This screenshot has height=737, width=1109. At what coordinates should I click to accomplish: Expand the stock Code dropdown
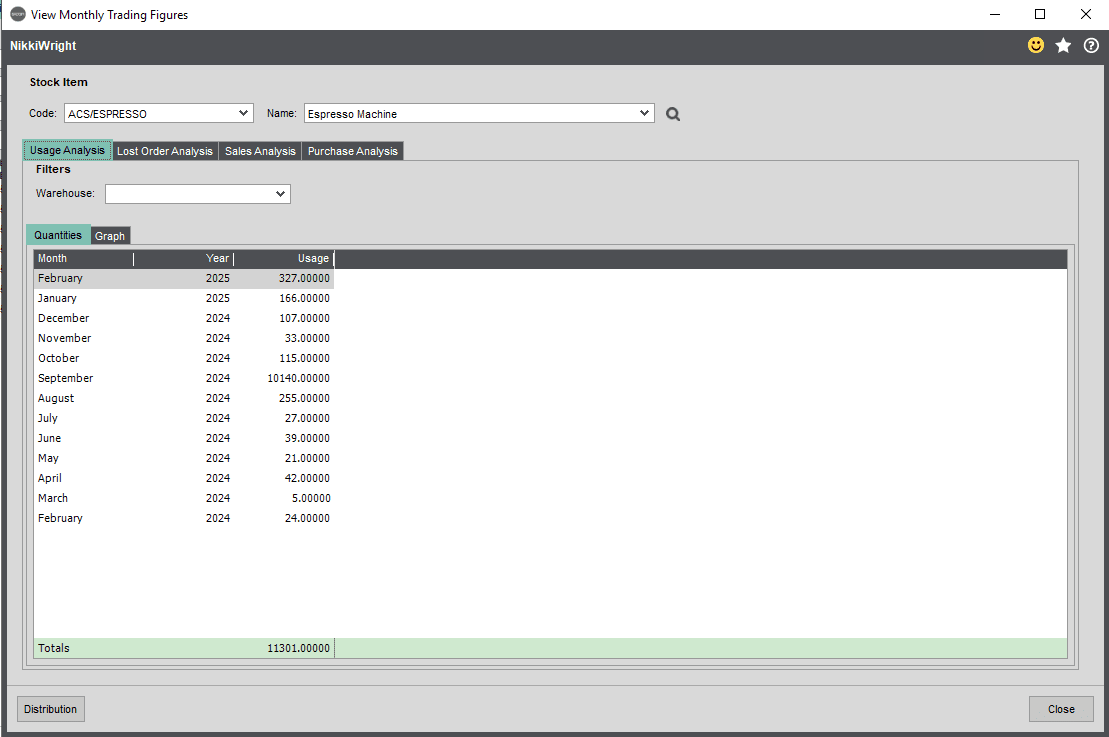point(243,113)
